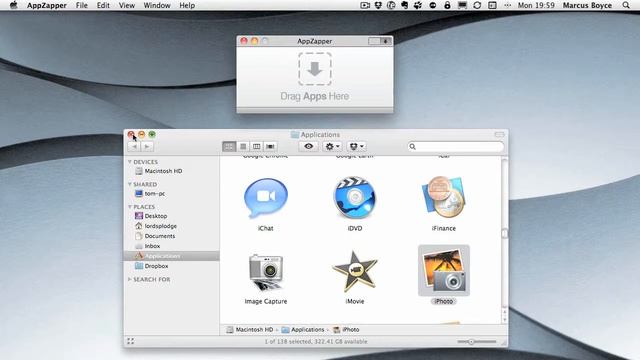This screenshot has width=640, height=360.
Task: Open the Help menu
Action: [x=187, y=5]
